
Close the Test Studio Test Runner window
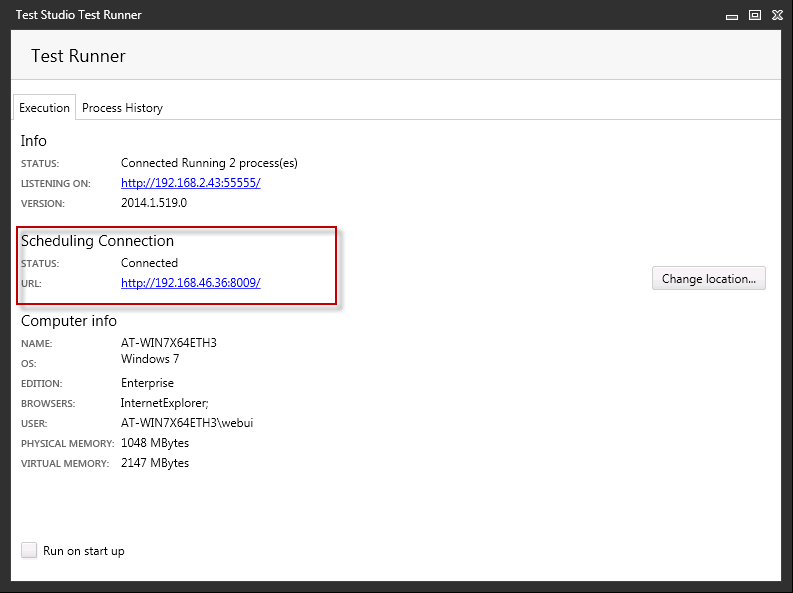(777, 15)
